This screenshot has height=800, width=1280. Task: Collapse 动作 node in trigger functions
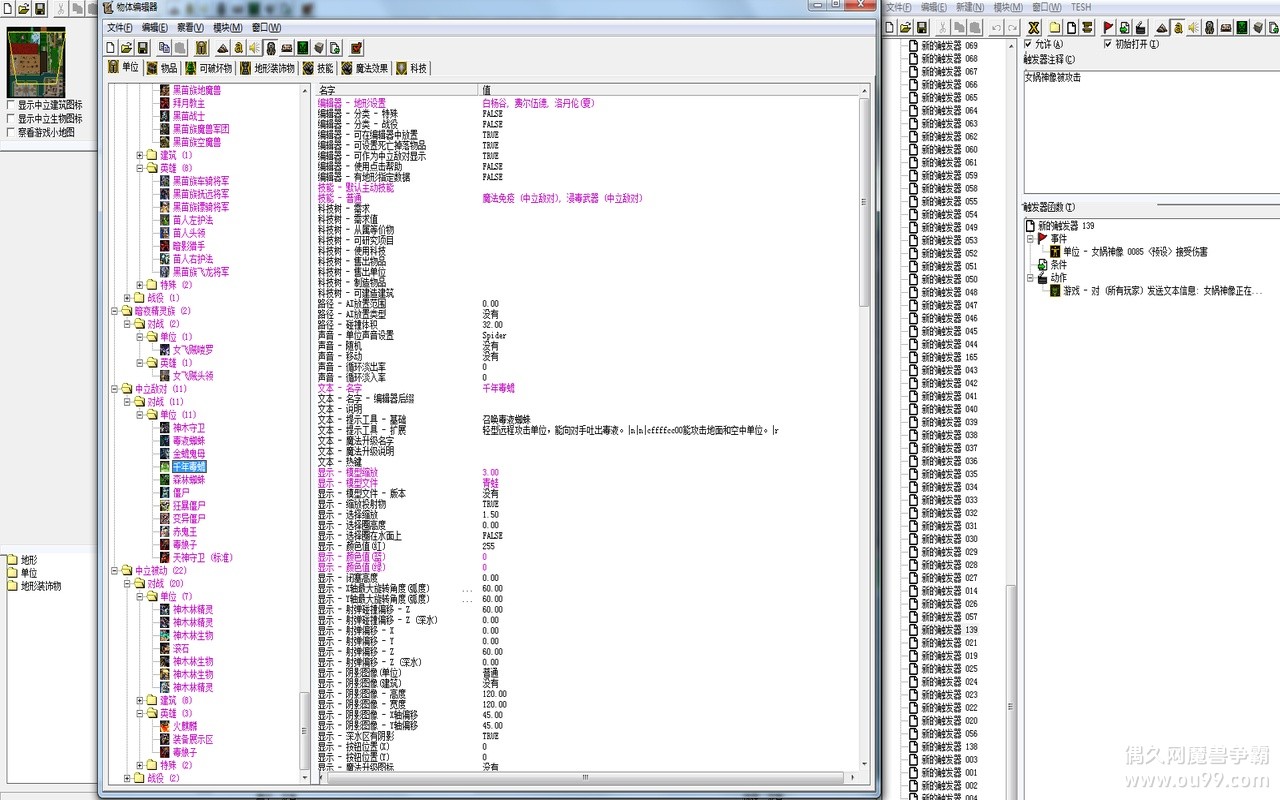click(x=1029, y=278)
